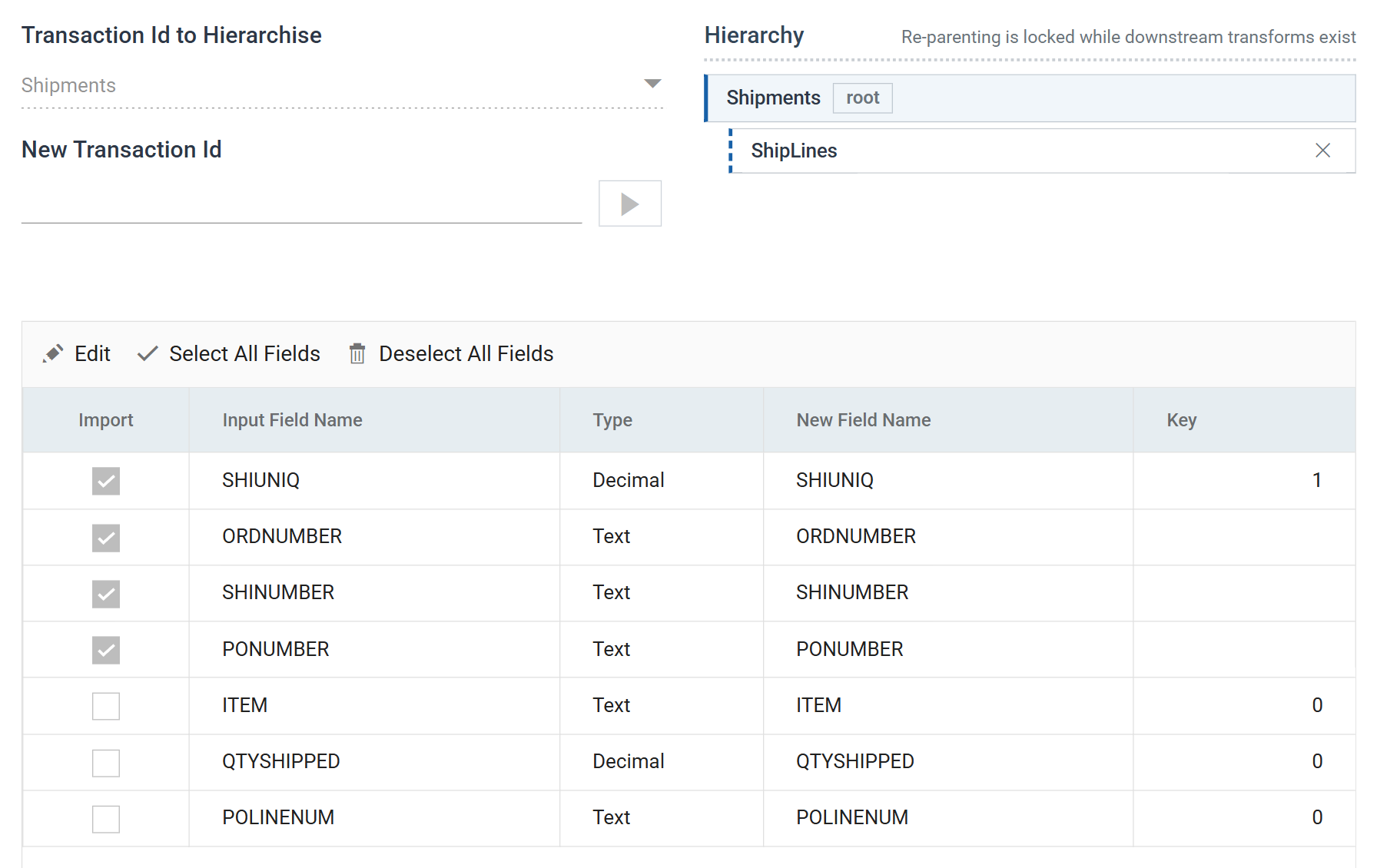Remove ShipLines from the hierarchy
This screenshot has height=868, width=1377.
coord(1322,151)
